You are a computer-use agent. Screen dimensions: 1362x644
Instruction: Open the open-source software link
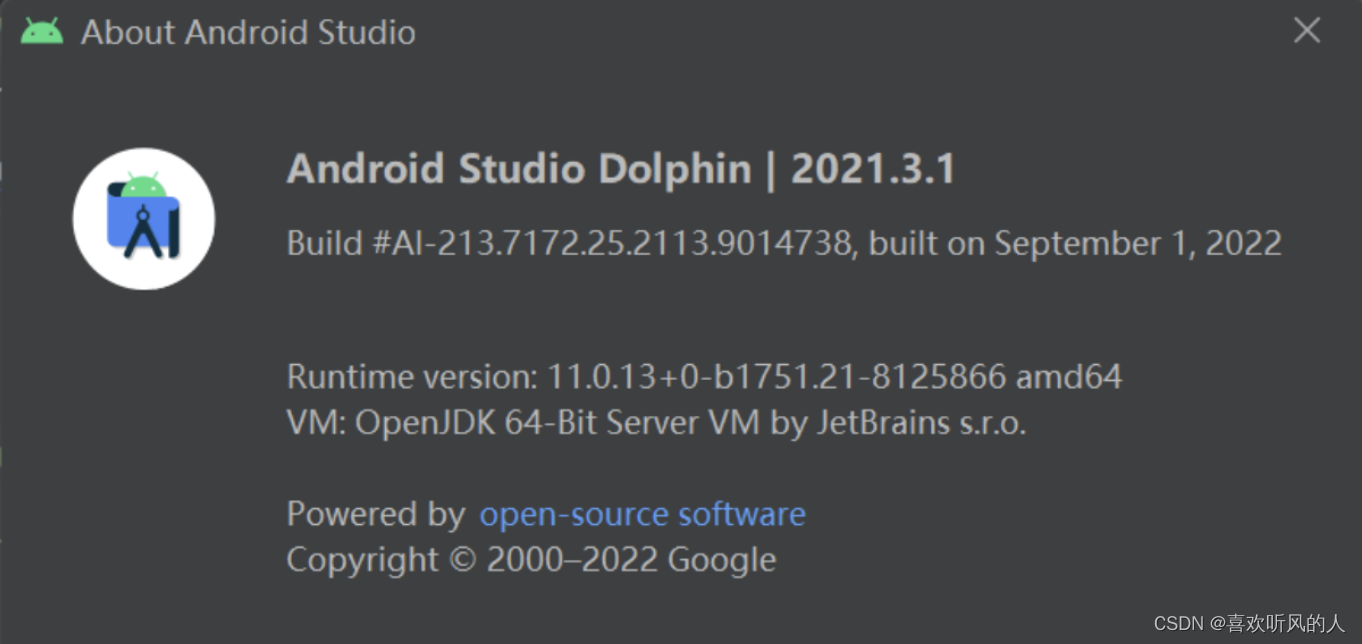(642, 513)
